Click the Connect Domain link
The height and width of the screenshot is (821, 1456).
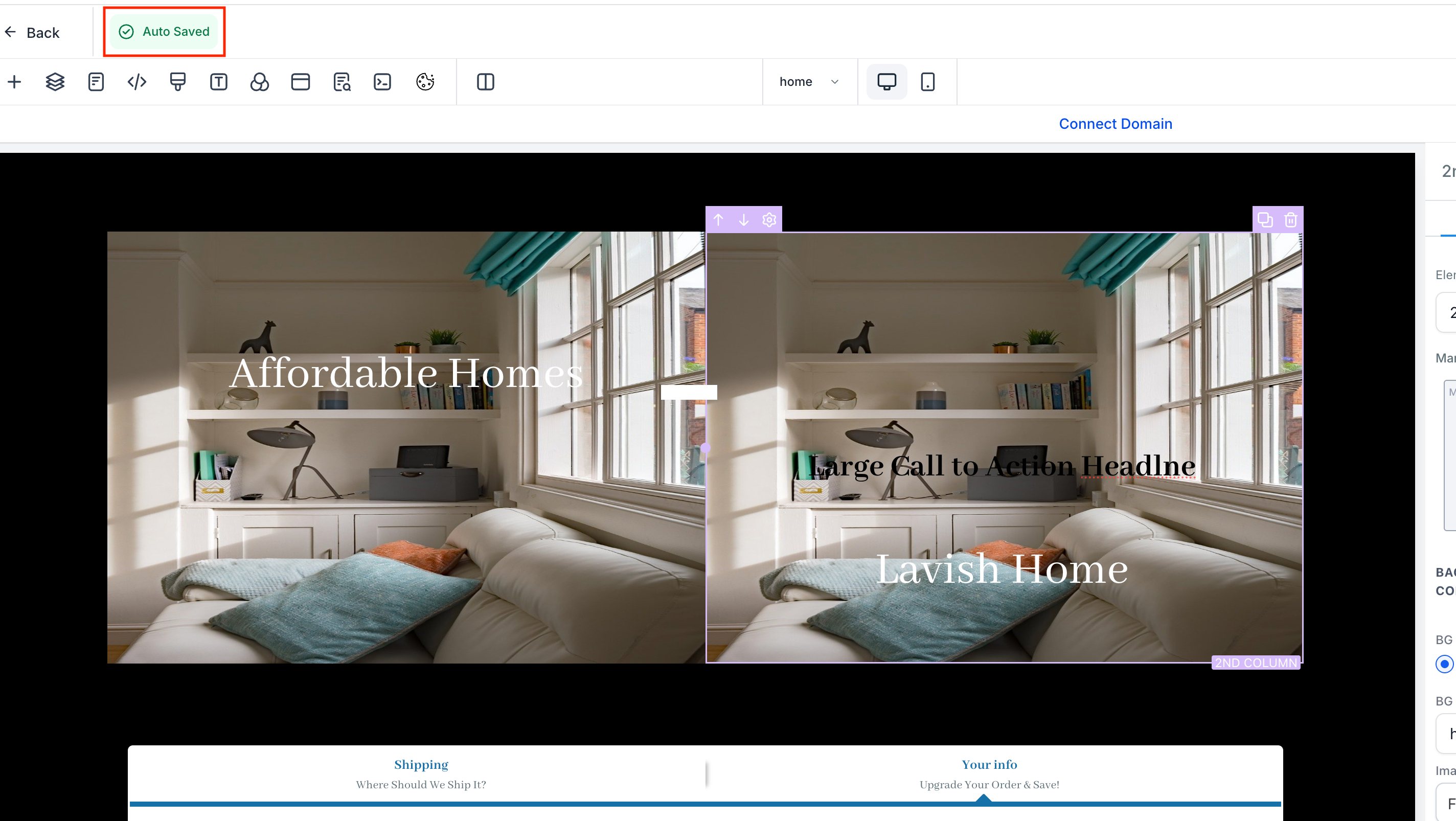tap(1115, 124)
